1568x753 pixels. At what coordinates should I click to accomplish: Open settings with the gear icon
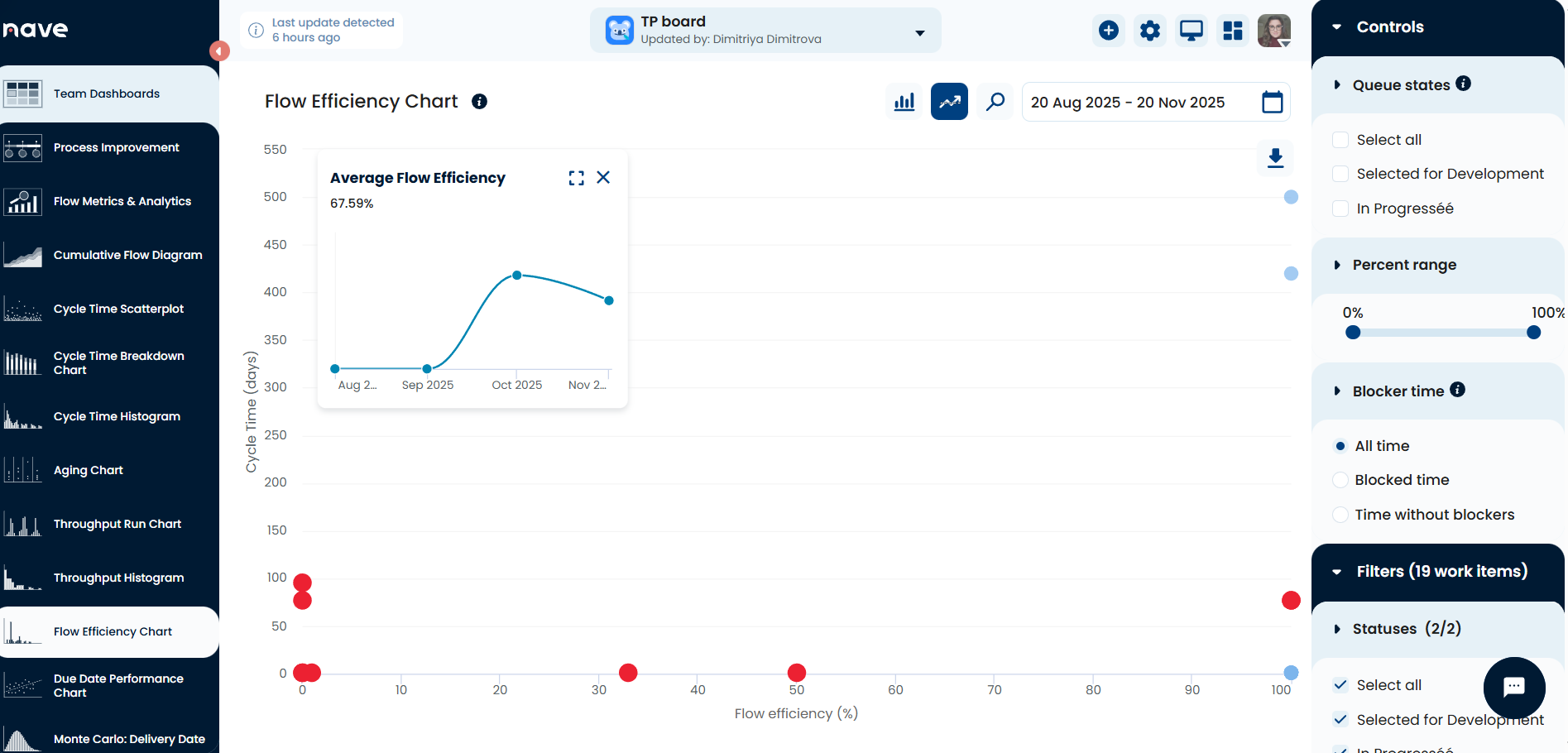tap(1150, 31)
